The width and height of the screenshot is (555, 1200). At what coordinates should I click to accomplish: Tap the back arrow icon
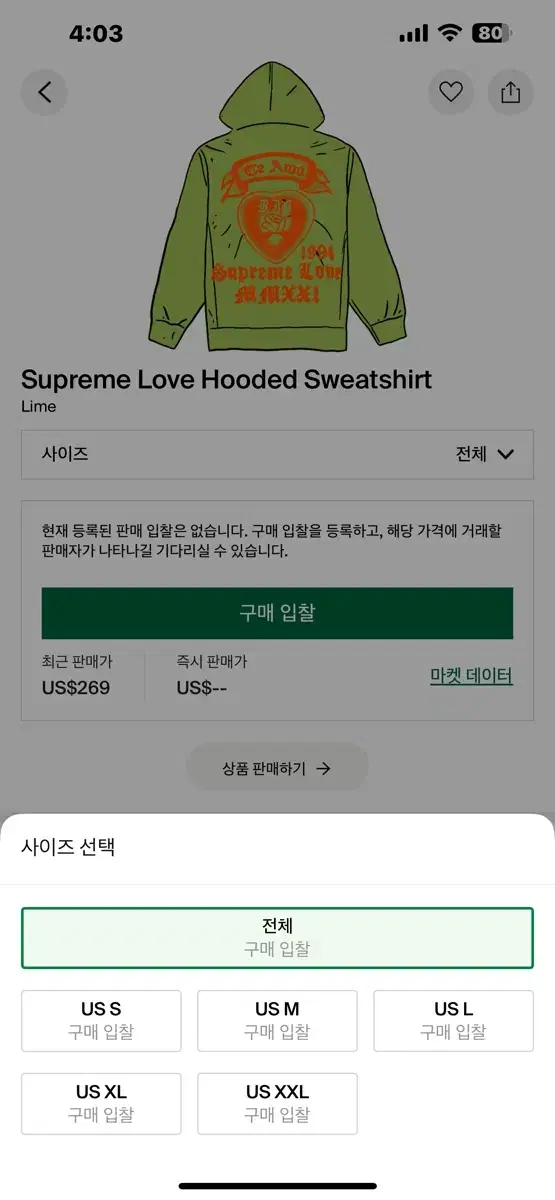[x=44, y=92]
